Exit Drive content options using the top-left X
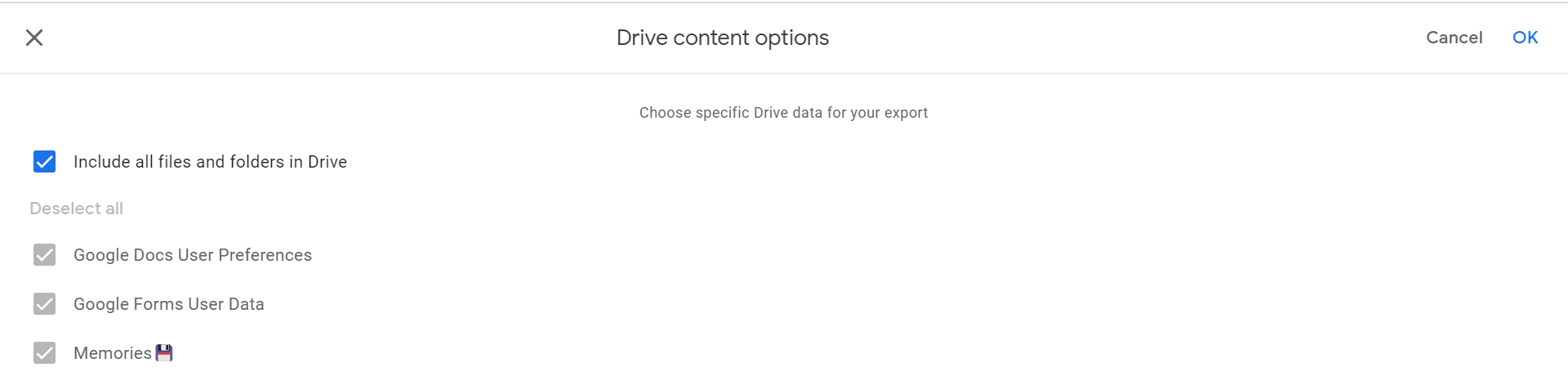This screenshot has height=381, width=1568. tap(34, 38)
